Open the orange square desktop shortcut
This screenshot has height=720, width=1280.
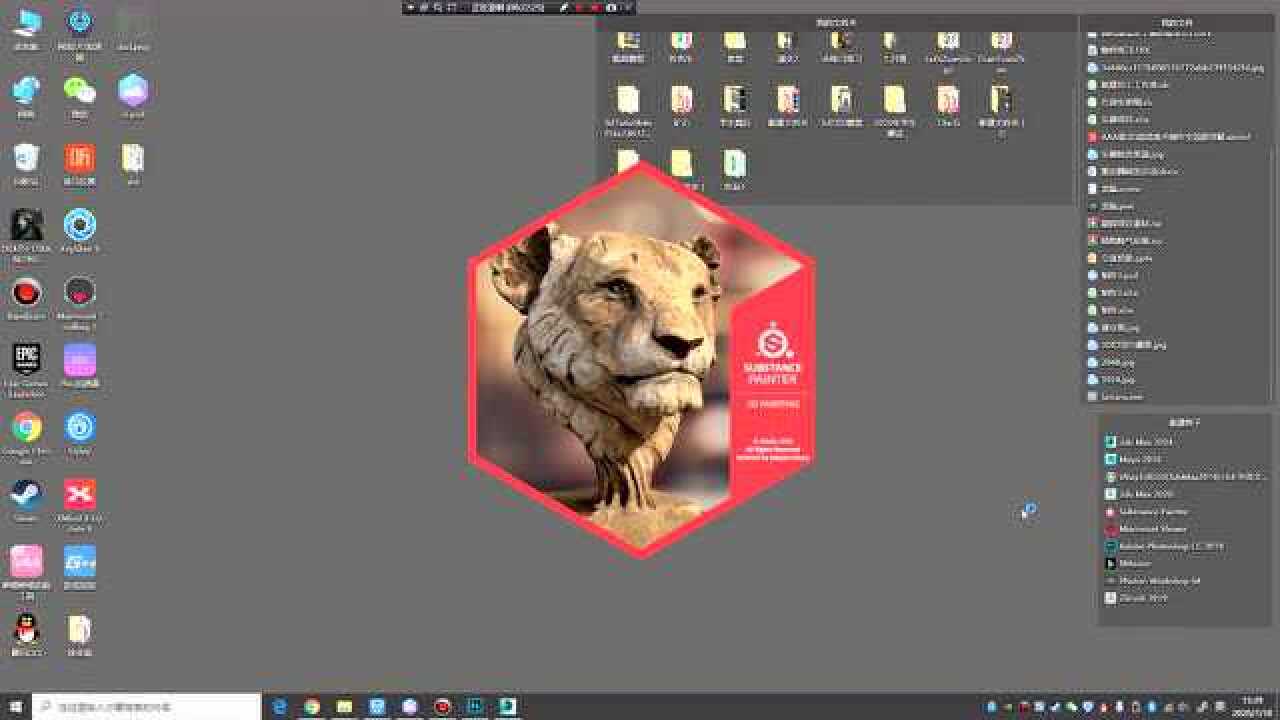click(80, 164)
